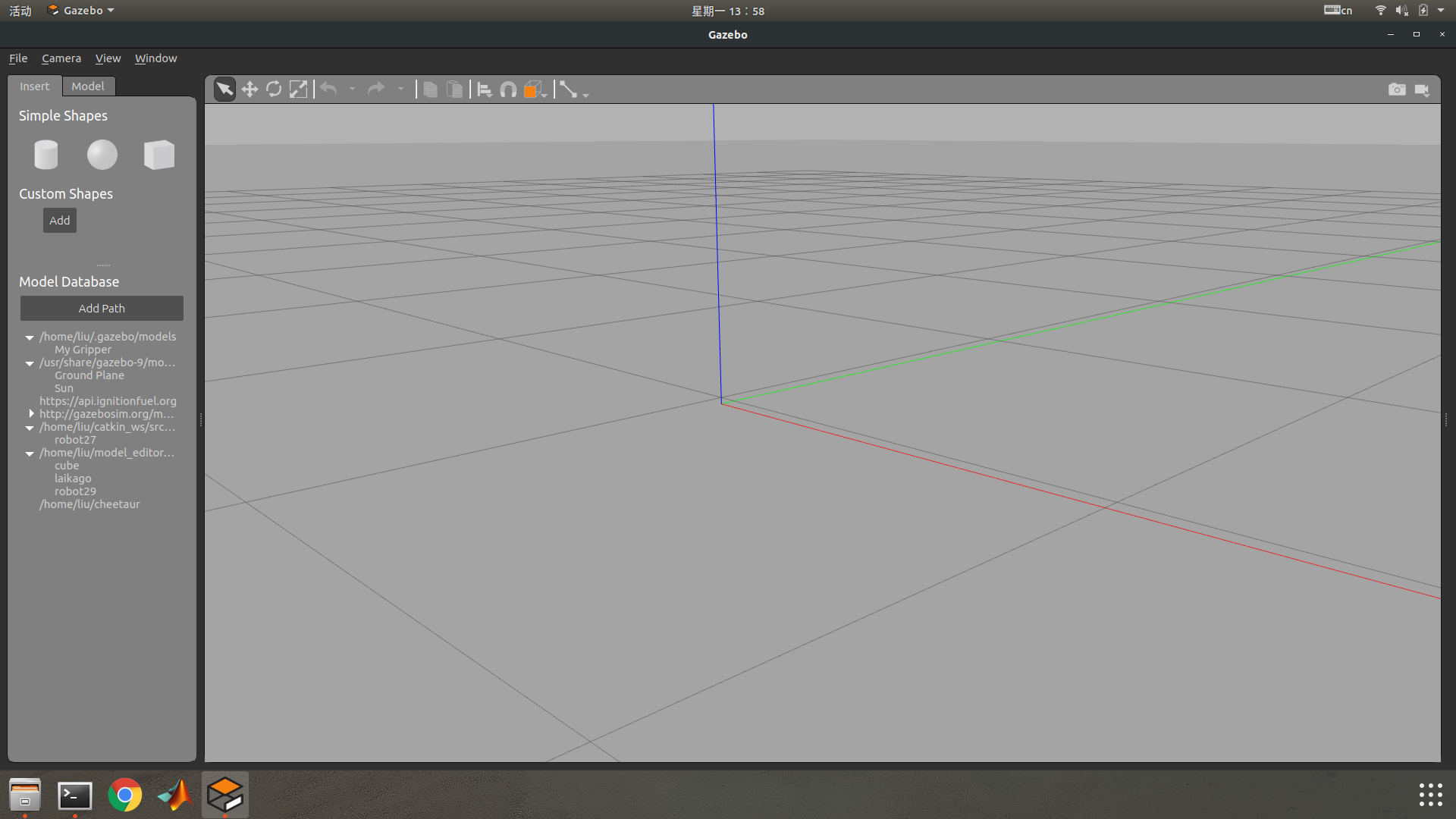This screenshot has width=1456, height=819.
Task: Toggle the snap magnet tool
Action: 509,89
